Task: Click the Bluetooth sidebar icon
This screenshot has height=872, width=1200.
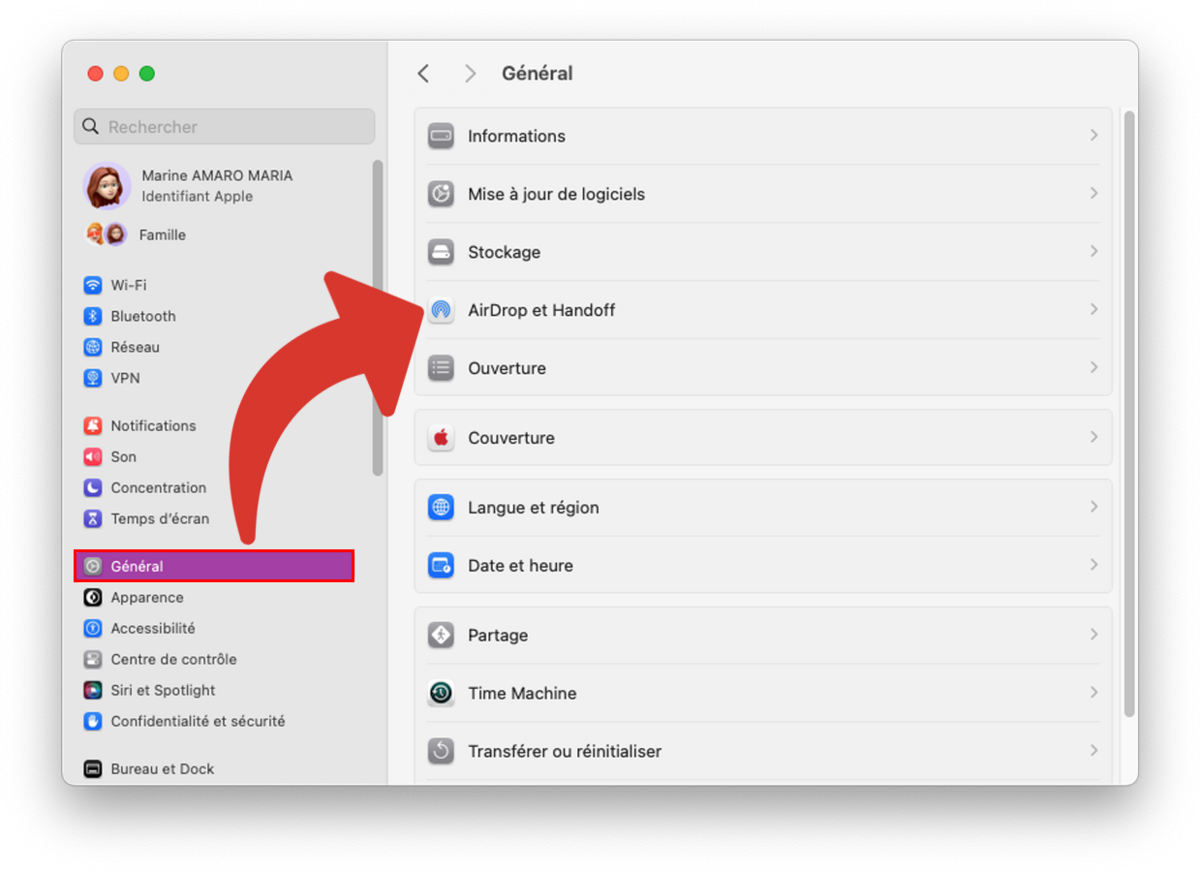Action: pyautogui.click(x=93, y=316)
